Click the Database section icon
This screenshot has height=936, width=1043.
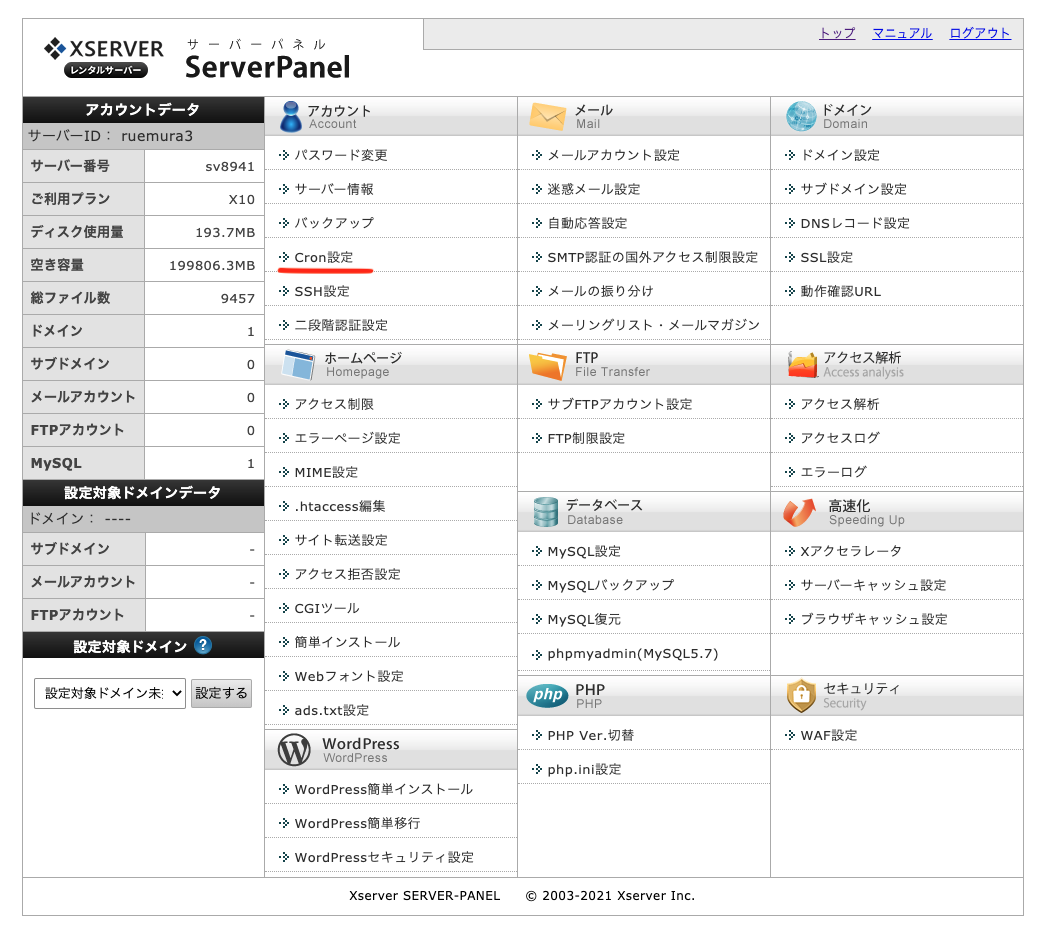click(543, 511)
